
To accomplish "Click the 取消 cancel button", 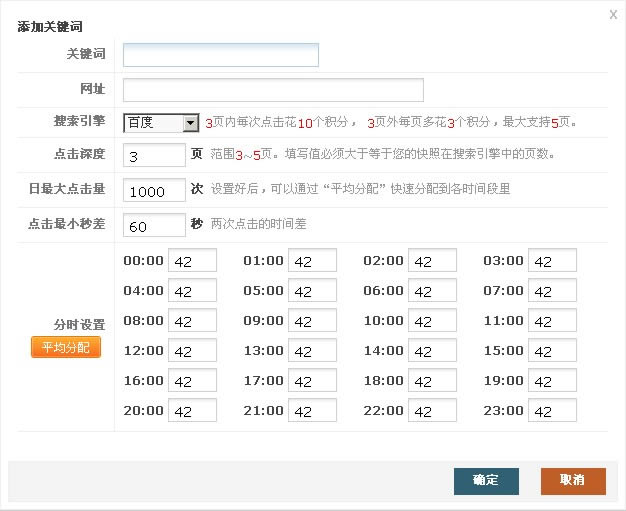I will click(573, 480).
